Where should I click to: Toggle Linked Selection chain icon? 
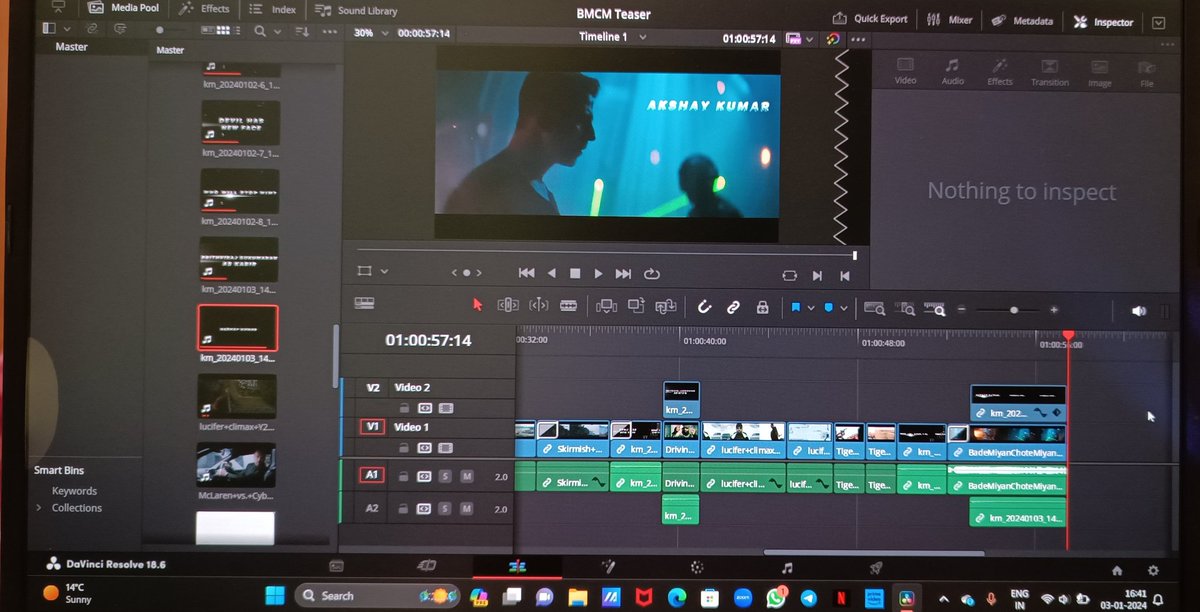pyautogui.click(x=733, y=307)
